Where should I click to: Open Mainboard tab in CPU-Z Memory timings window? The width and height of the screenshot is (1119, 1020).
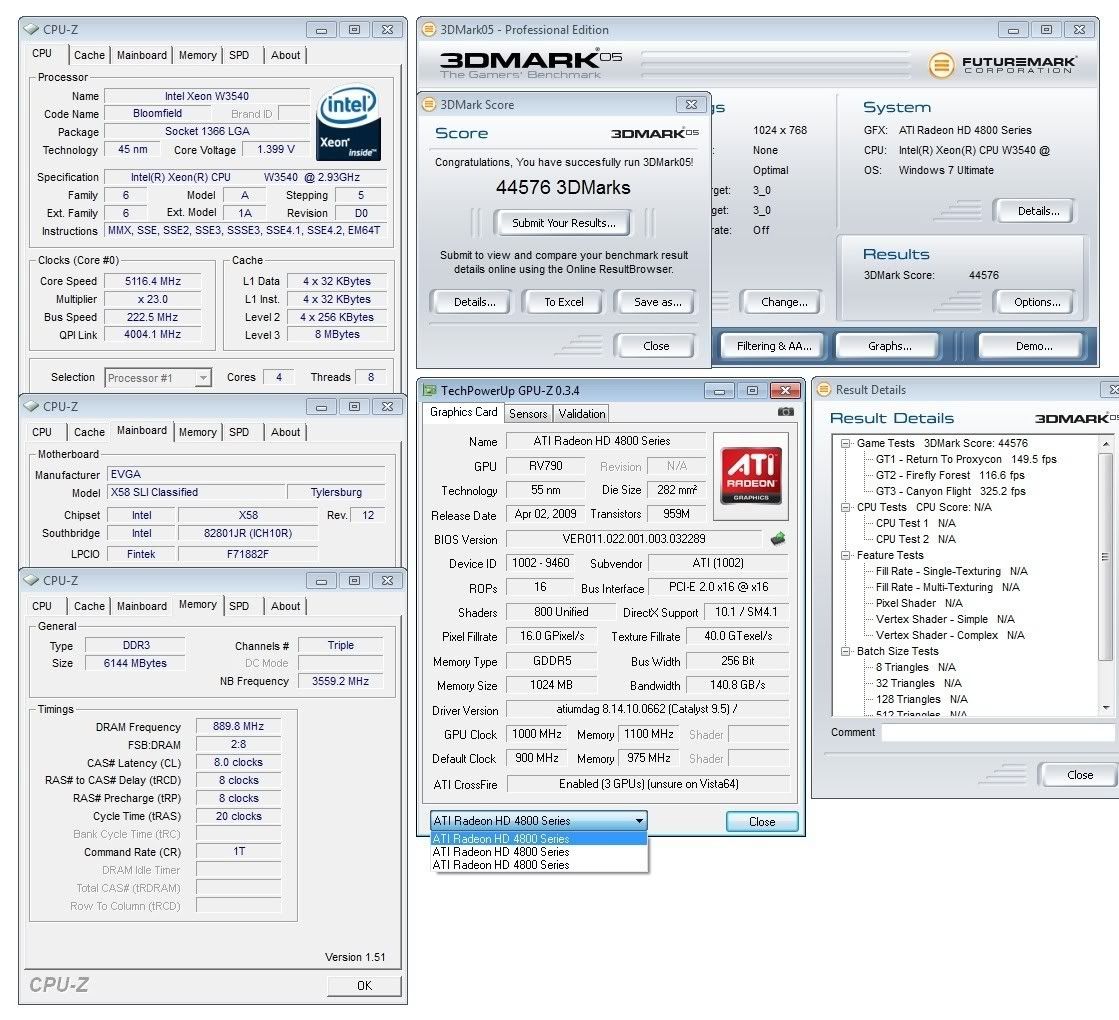141,606
